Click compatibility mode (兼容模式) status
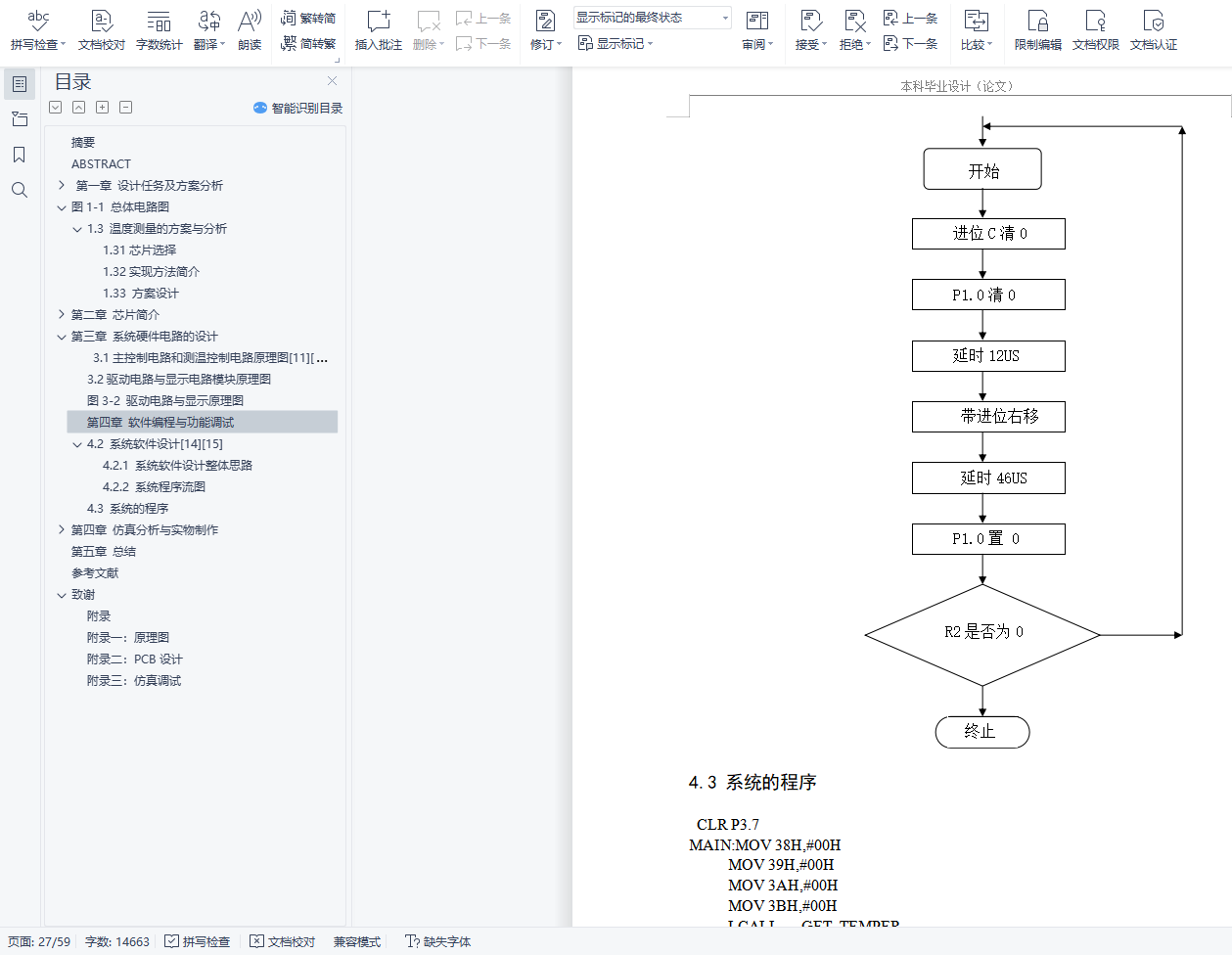 357,941
